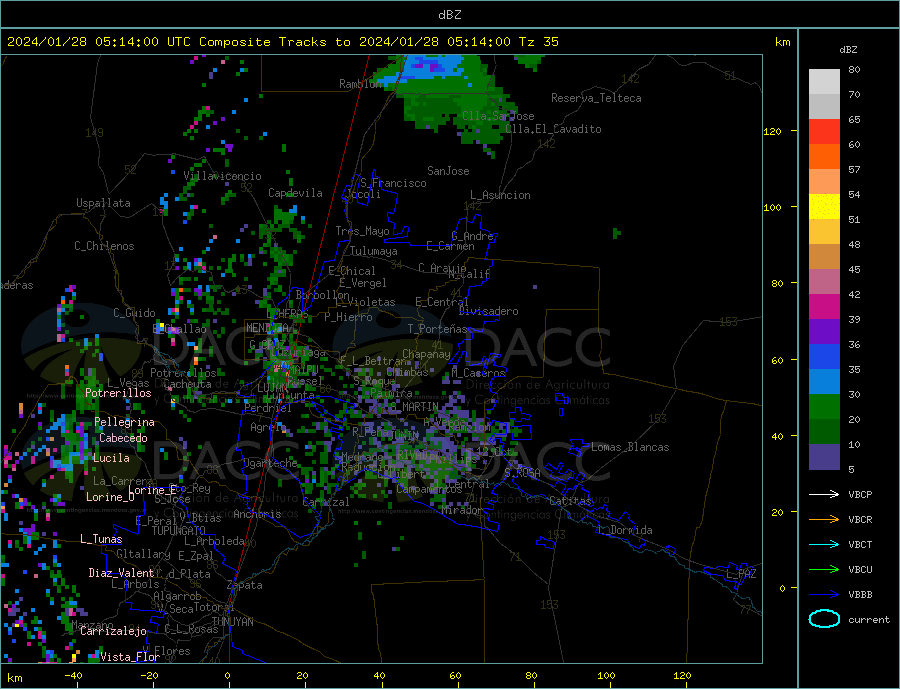Click the 'SanJose' map label

click(448, 171)
